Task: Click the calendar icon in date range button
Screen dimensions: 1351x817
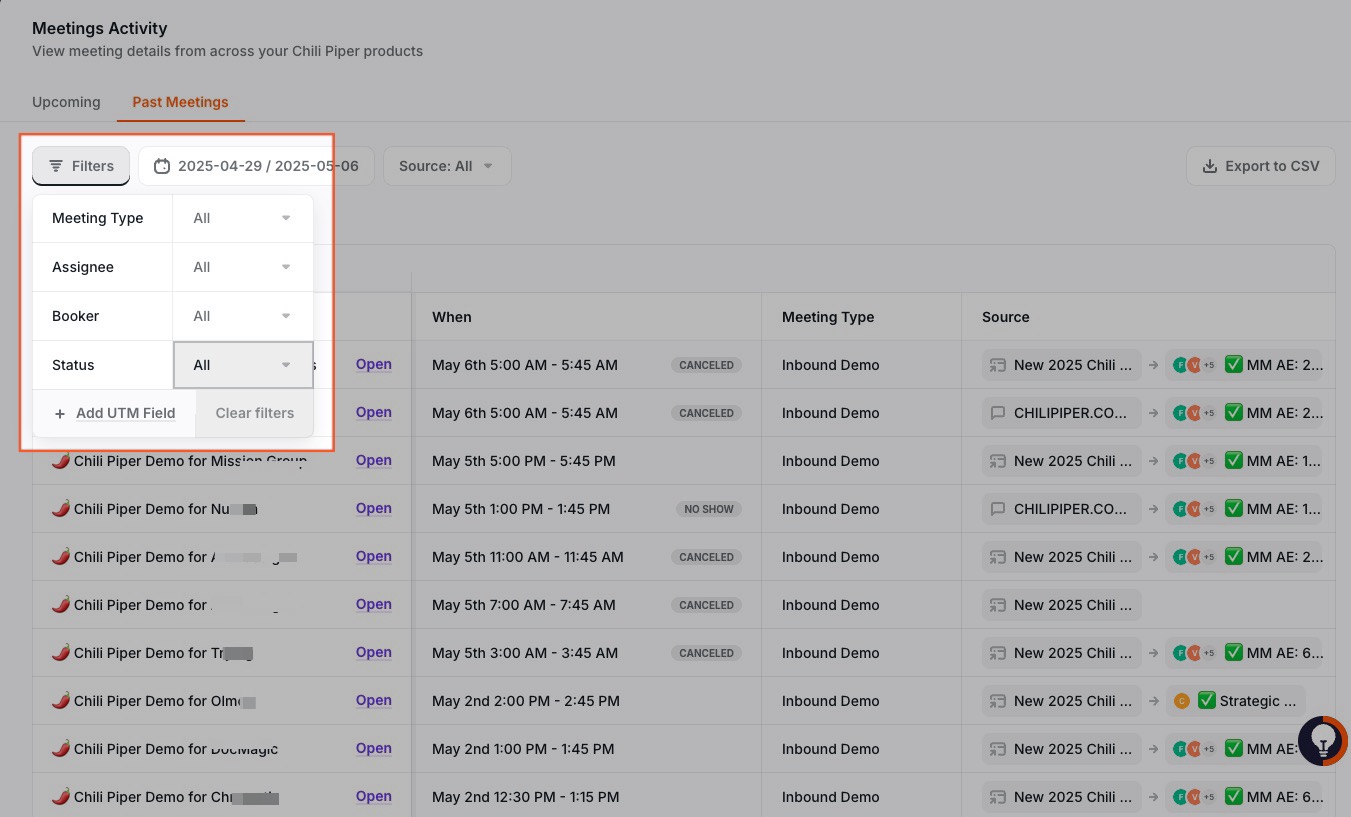Action: coord(162,166)
